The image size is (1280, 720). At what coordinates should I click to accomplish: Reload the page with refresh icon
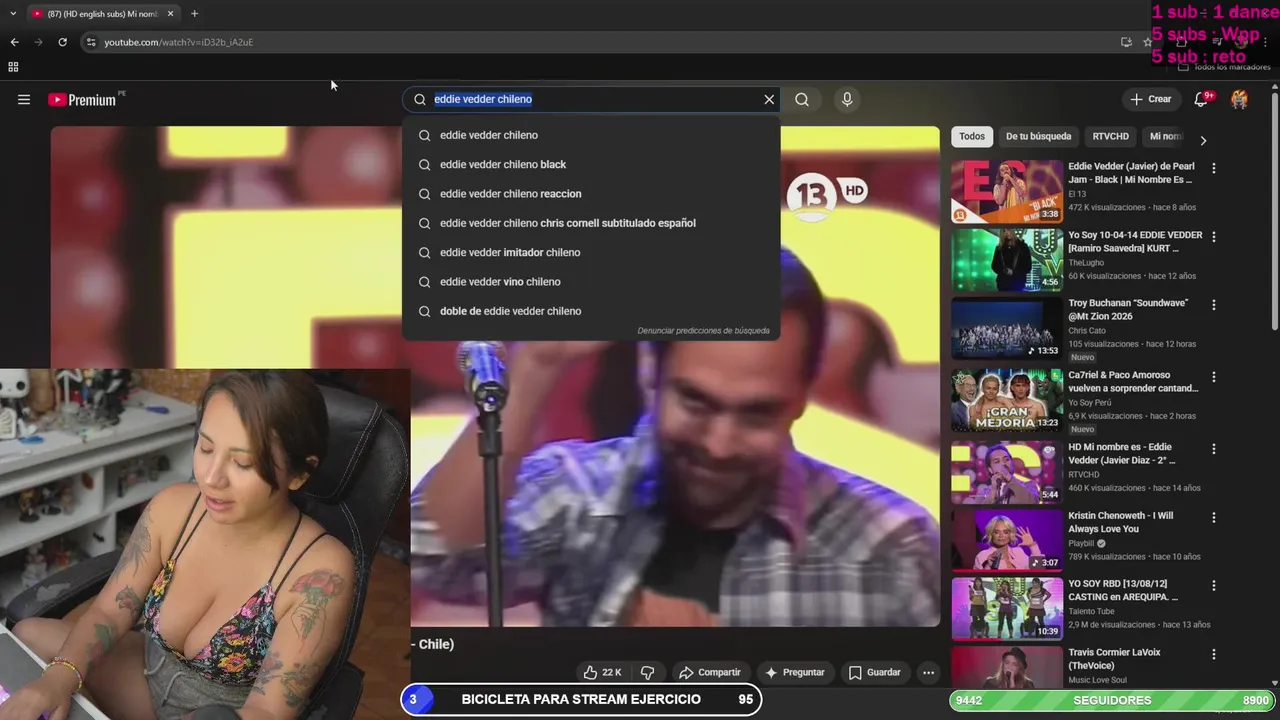(62, 42)
